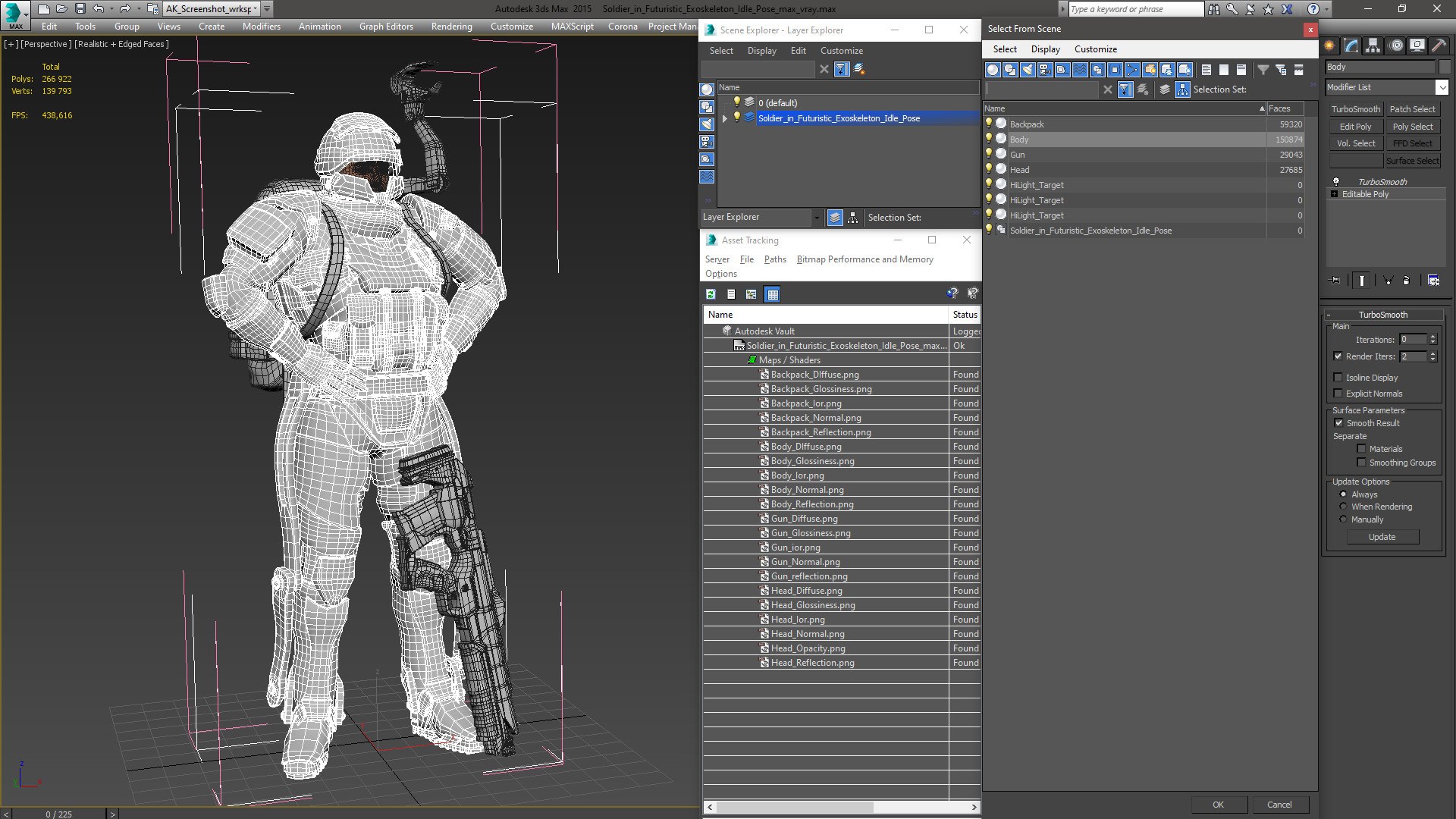Toggle TurboSmooth modifier lightbulb in stack
The width and height of the screenshot is (1456, 819).
(1335, 182)
